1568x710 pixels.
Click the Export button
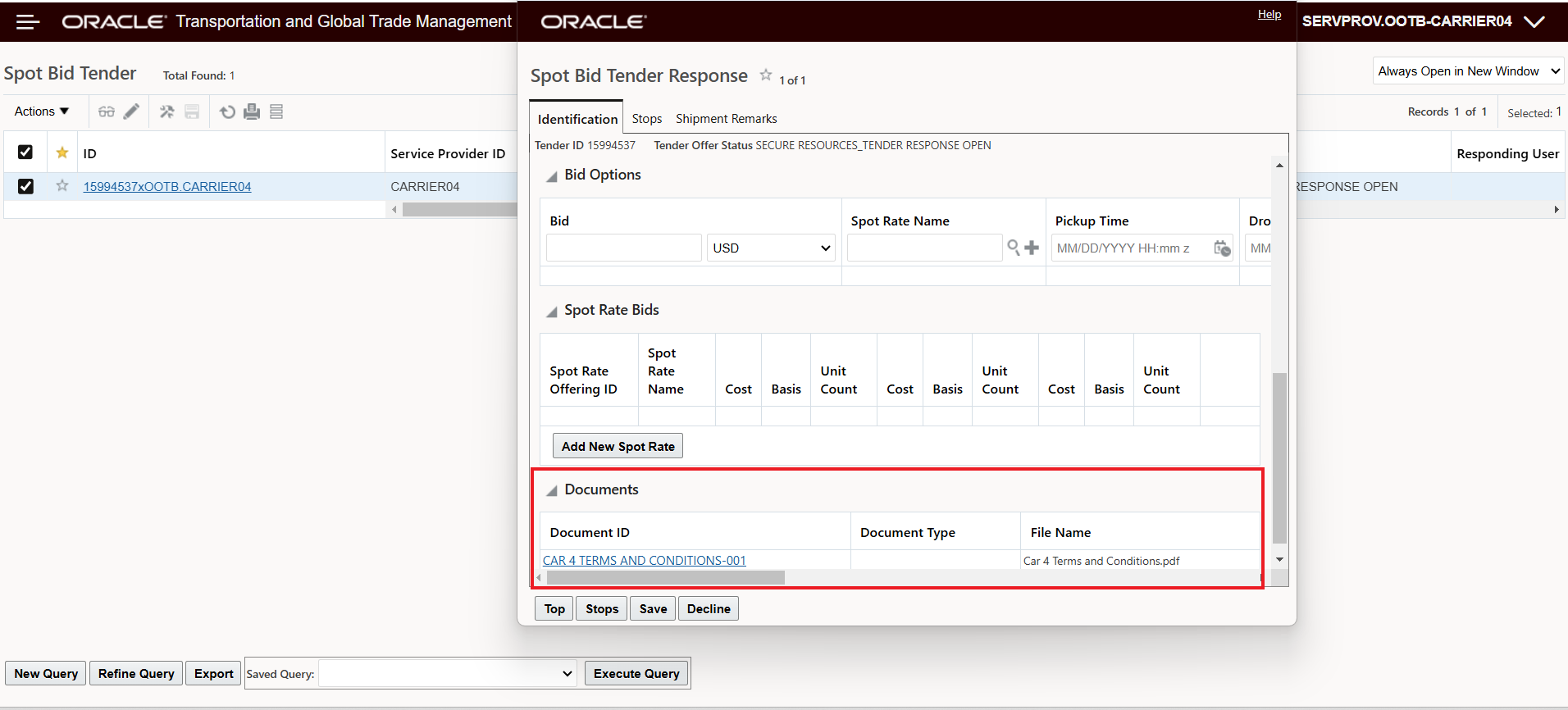tap(214, 673)
